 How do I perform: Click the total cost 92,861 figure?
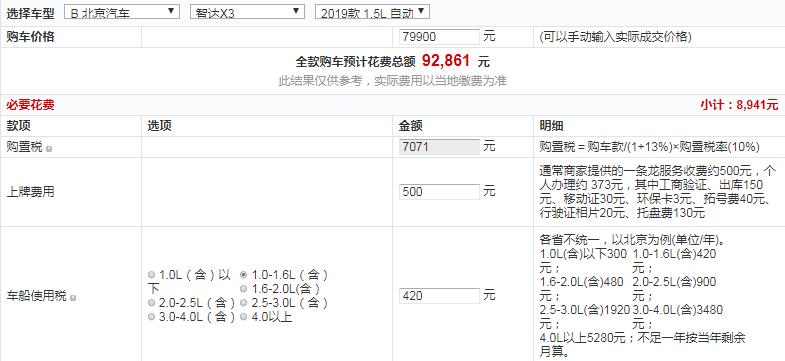coord(446,61)
